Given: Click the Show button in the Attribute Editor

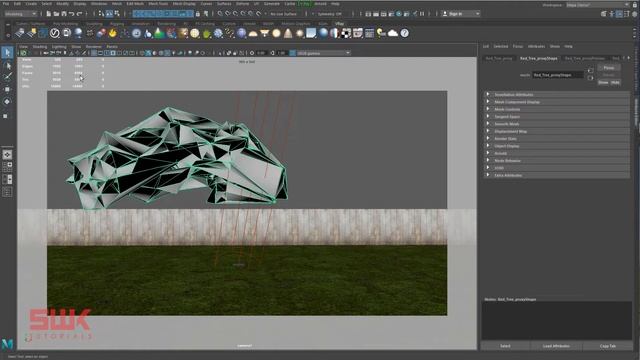Looking at the screenshot, I should 603,82.
